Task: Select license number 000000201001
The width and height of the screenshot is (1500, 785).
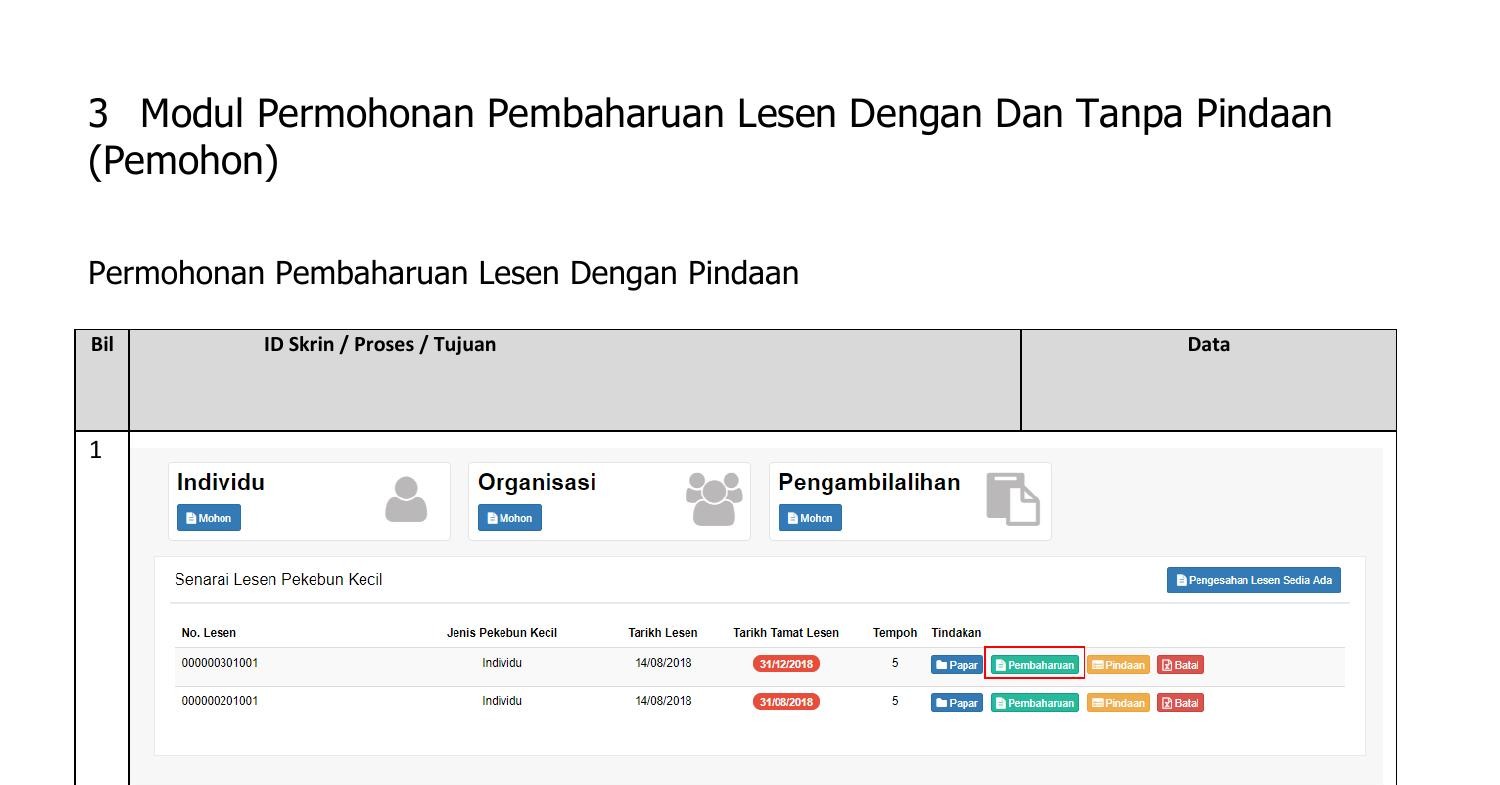Action: point(221,701)
